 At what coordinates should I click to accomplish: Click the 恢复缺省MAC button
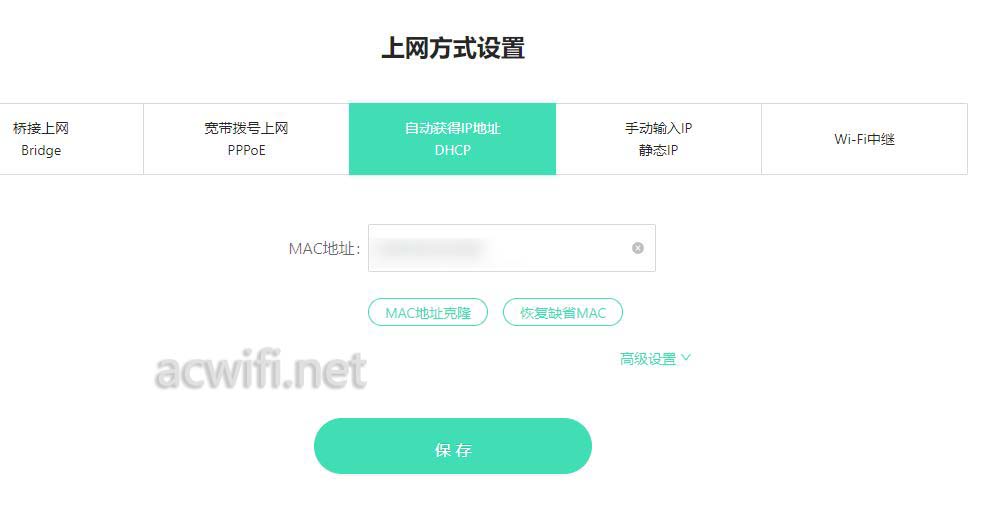(x=563, y=312)
